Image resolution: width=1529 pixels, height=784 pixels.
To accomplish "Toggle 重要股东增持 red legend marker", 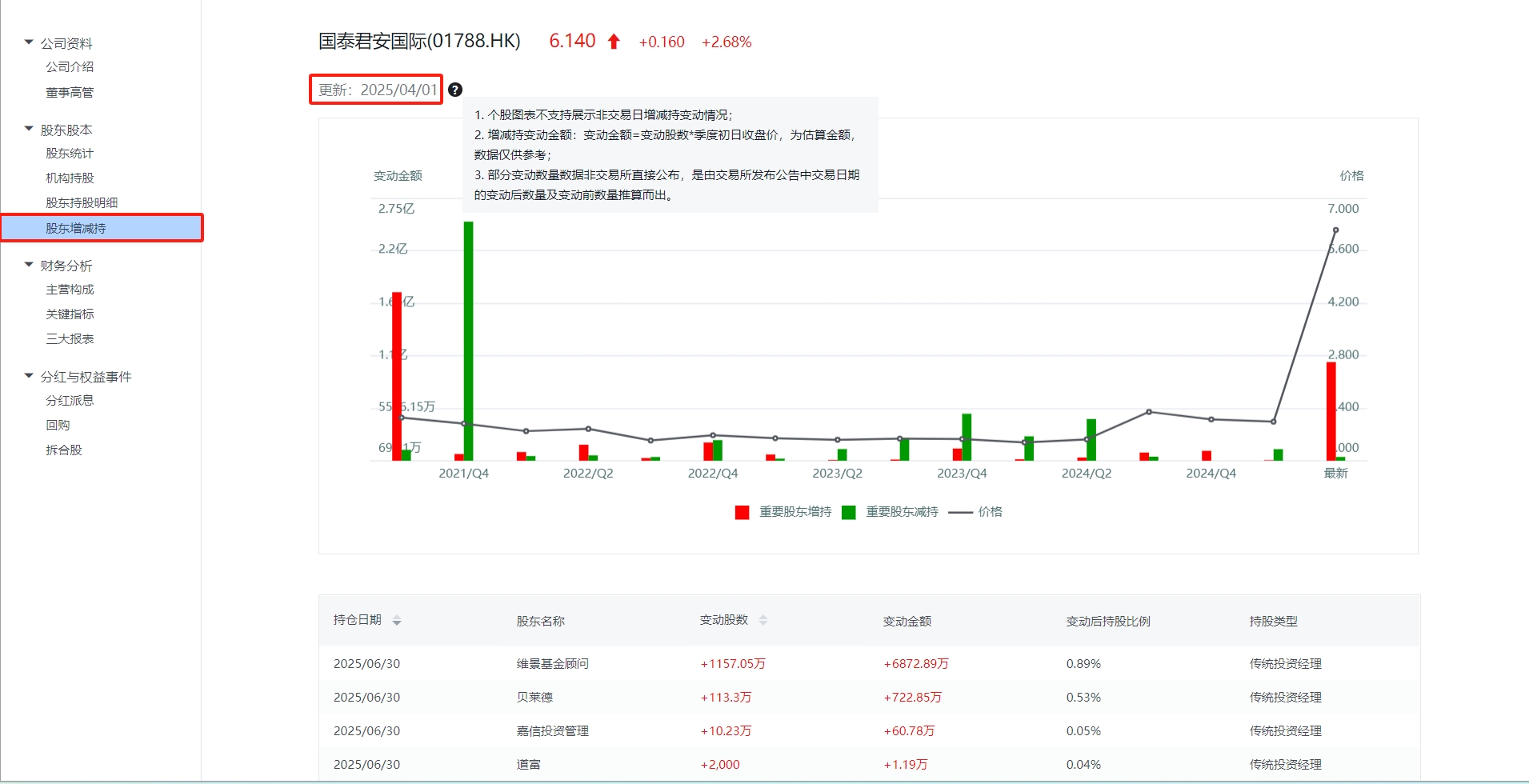I will 742,512.
